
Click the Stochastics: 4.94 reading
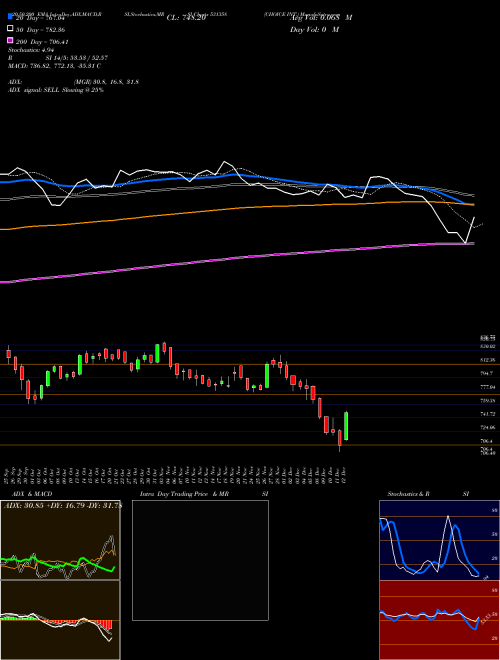pos(30,50)
